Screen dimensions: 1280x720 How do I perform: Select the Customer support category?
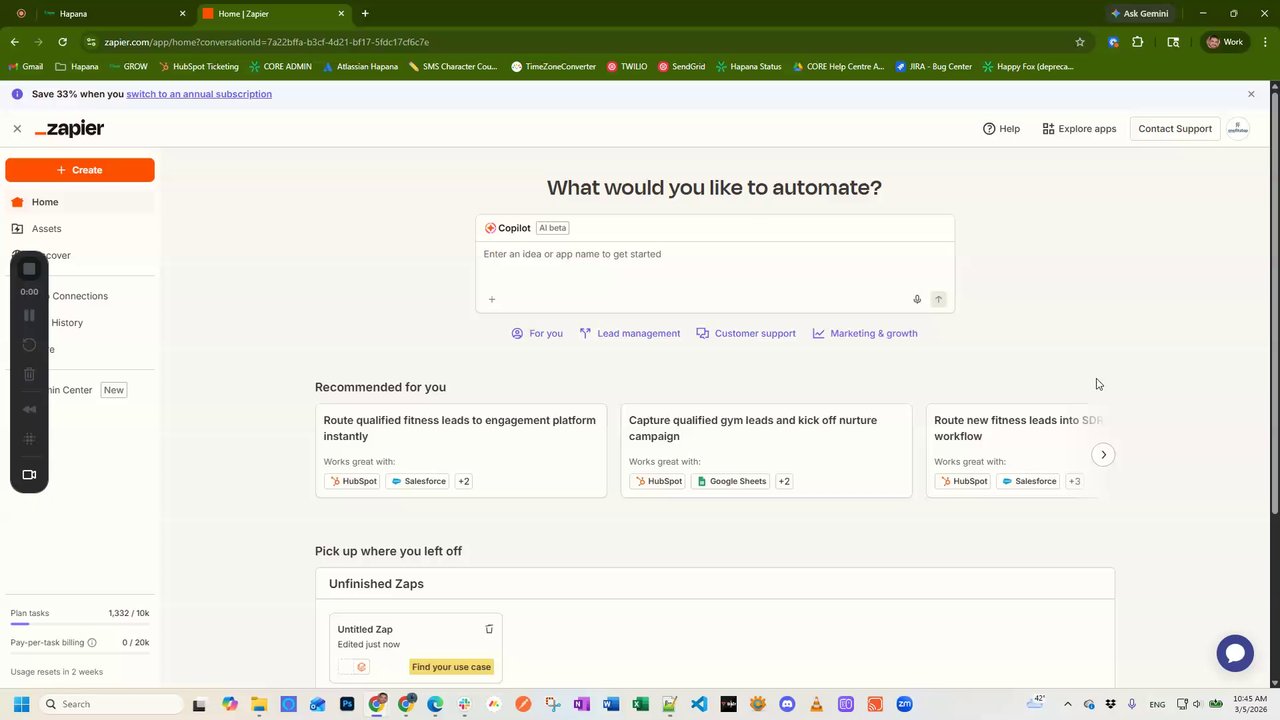pos(746,334)
